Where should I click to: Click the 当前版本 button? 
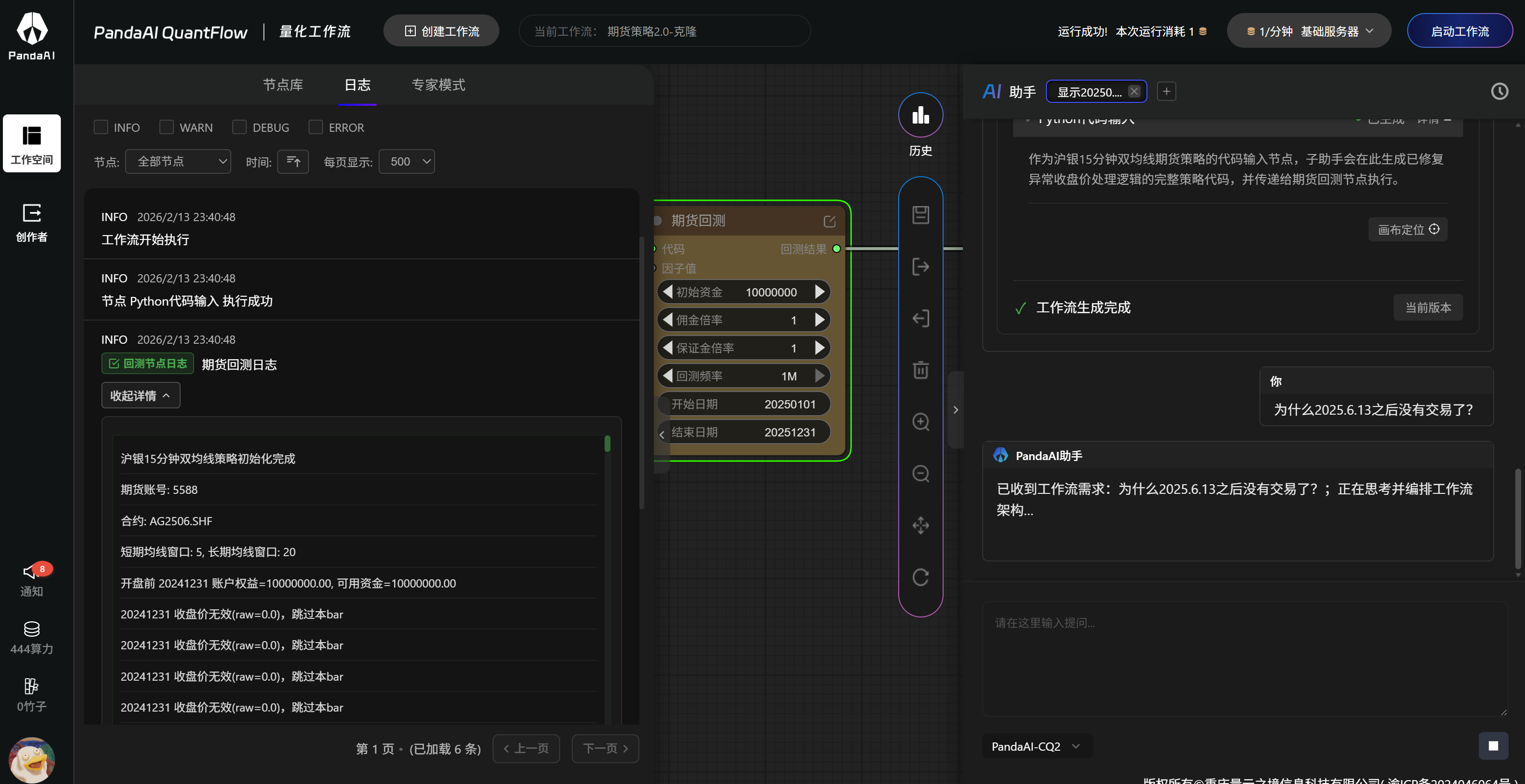tap(1428, 307)
